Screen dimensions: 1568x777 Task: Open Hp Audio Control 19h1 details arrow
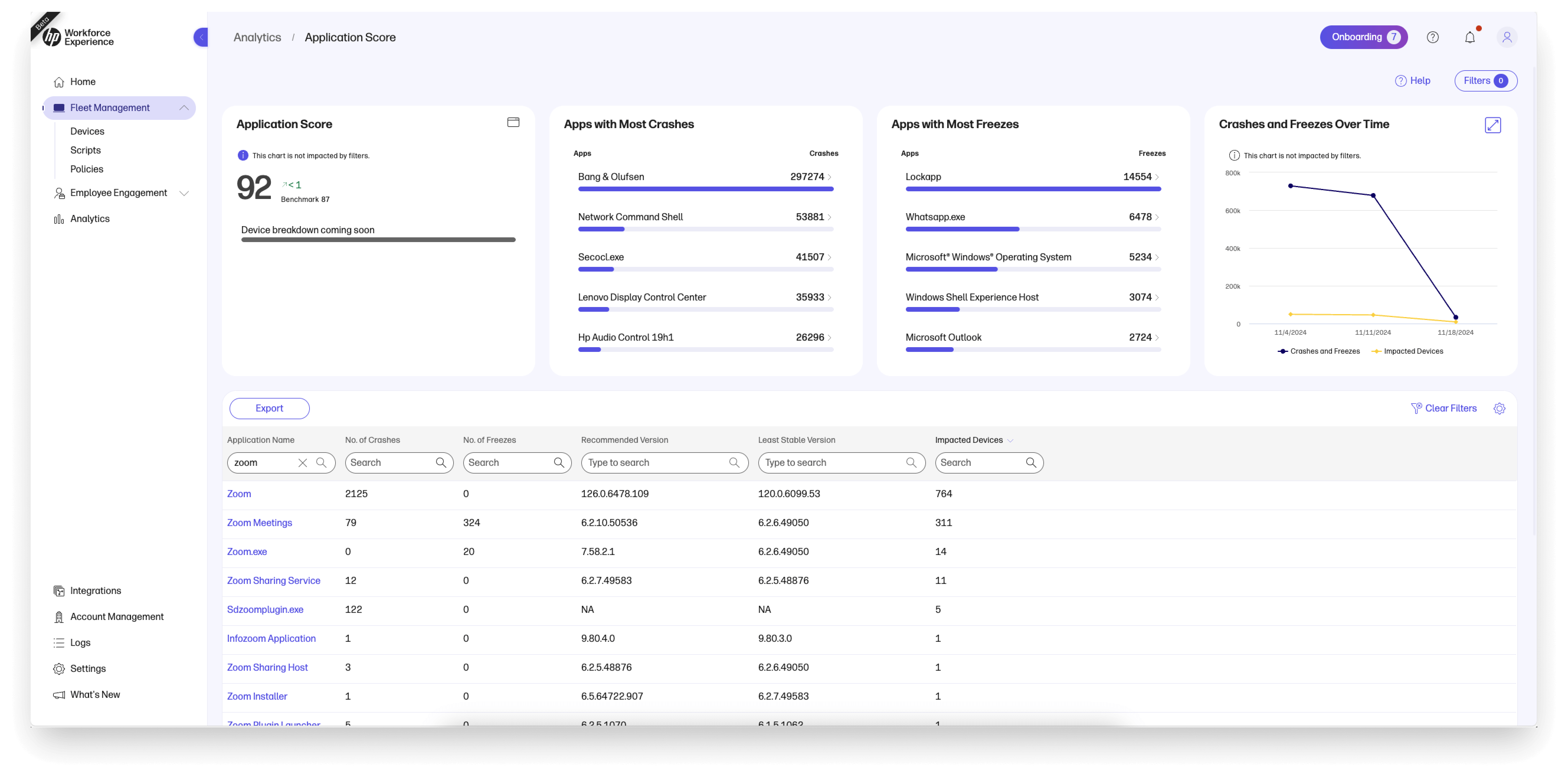pos(829,338)
